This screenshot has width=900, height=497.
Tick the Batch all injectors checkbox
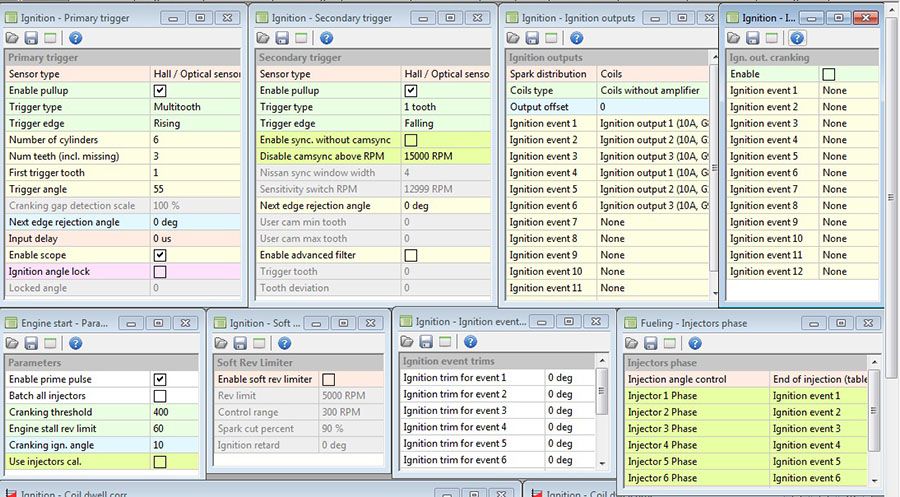coord(160,396)
